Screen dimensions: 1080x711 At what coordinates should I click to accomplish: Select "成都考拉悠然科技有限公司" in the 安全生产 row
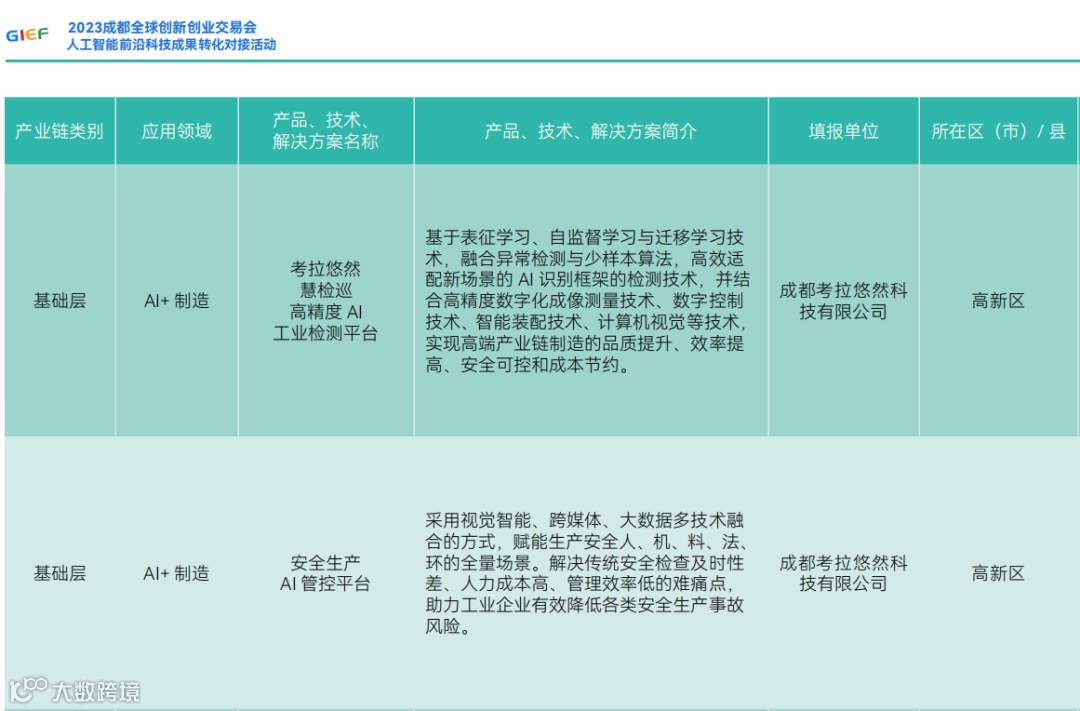(x=844, y=573)
